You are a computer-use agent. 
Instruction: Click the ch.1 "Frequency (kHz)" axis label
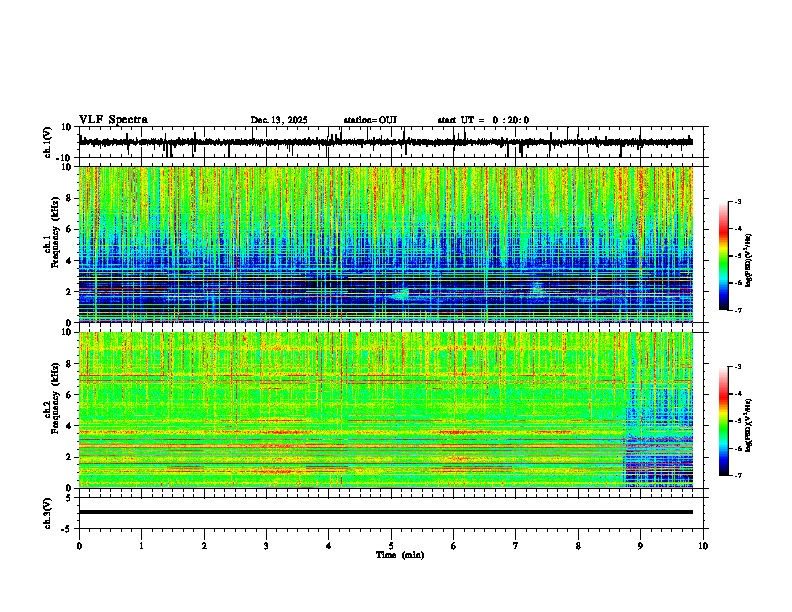[55, 232]
